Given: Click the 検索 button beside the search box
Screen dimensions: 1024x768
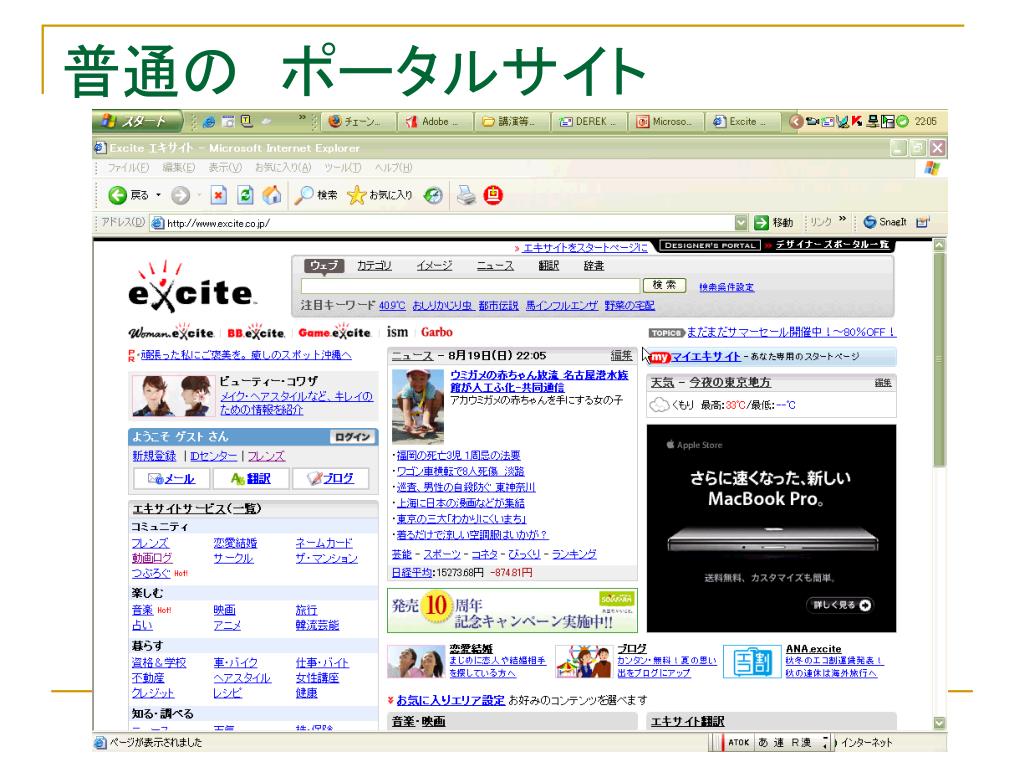Looking at the screenshot, I should (664, 285).
